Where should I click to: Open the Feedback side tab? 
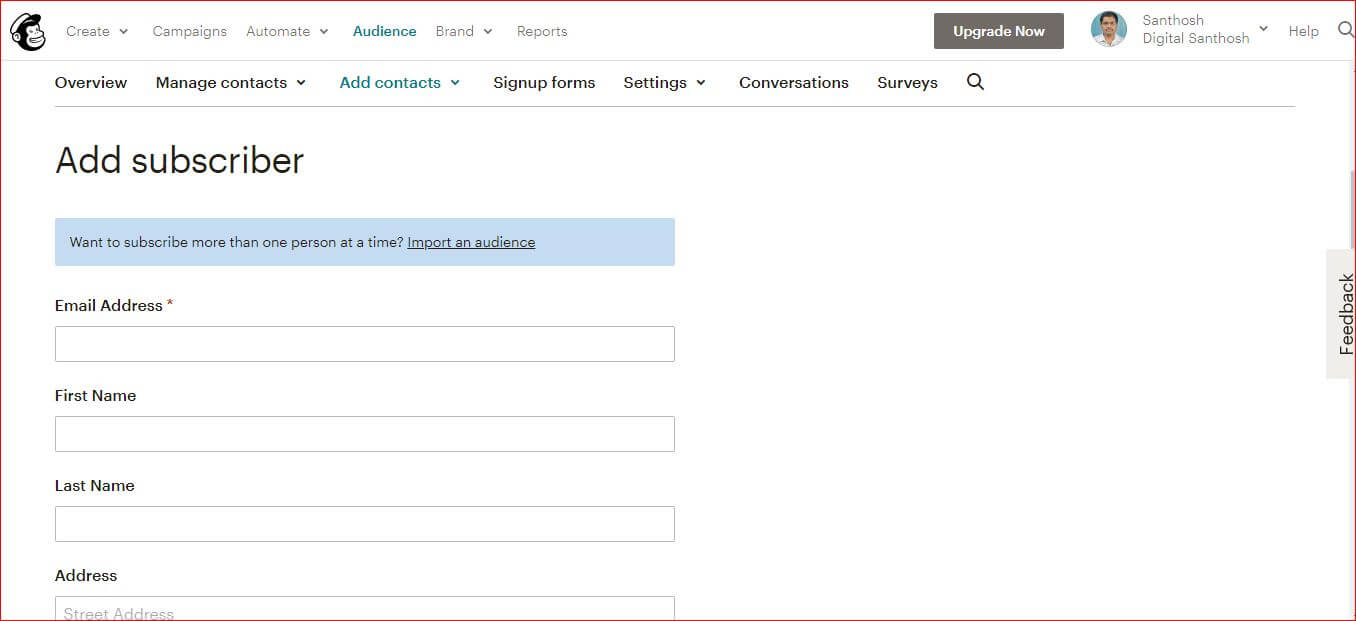point(1342,314)
